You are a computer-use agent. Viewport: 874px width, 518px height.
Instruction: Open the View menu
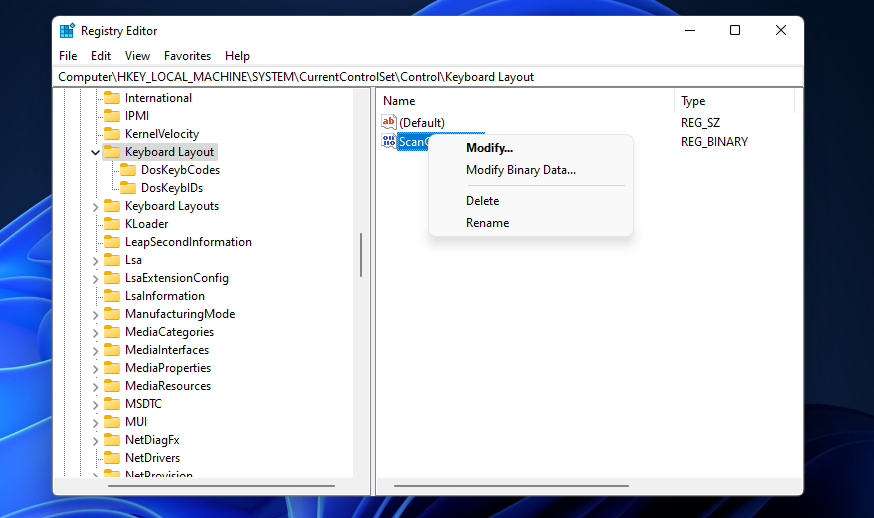pyautogui.click(x=137, y=56)
